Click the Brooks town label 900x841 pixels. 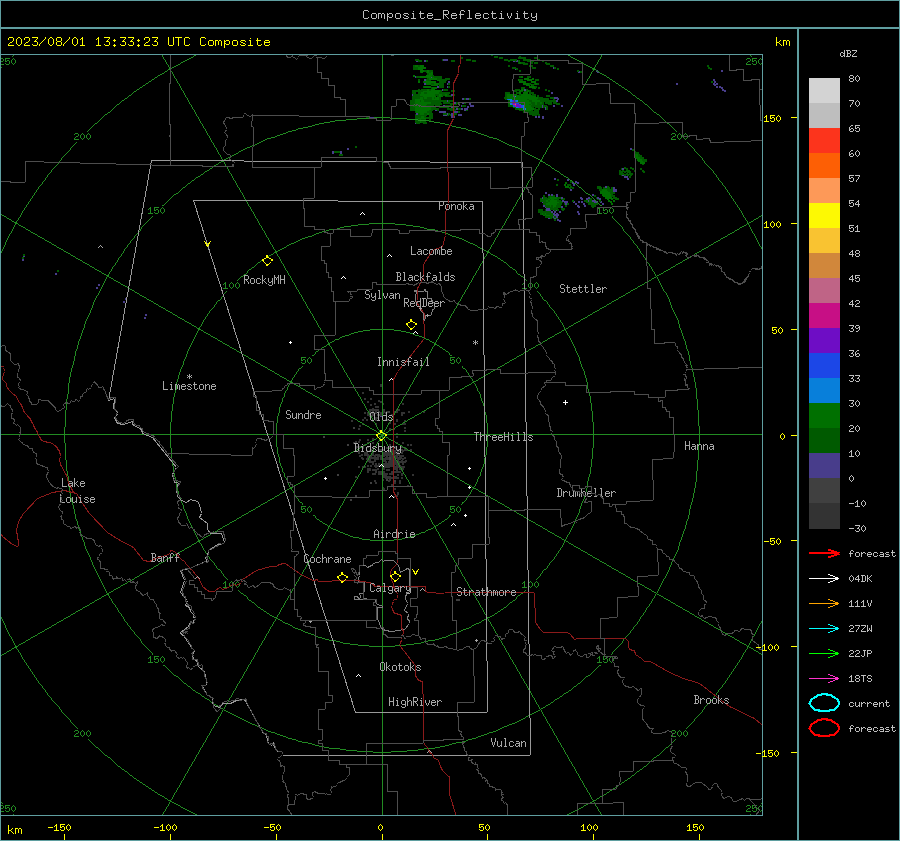711,700
